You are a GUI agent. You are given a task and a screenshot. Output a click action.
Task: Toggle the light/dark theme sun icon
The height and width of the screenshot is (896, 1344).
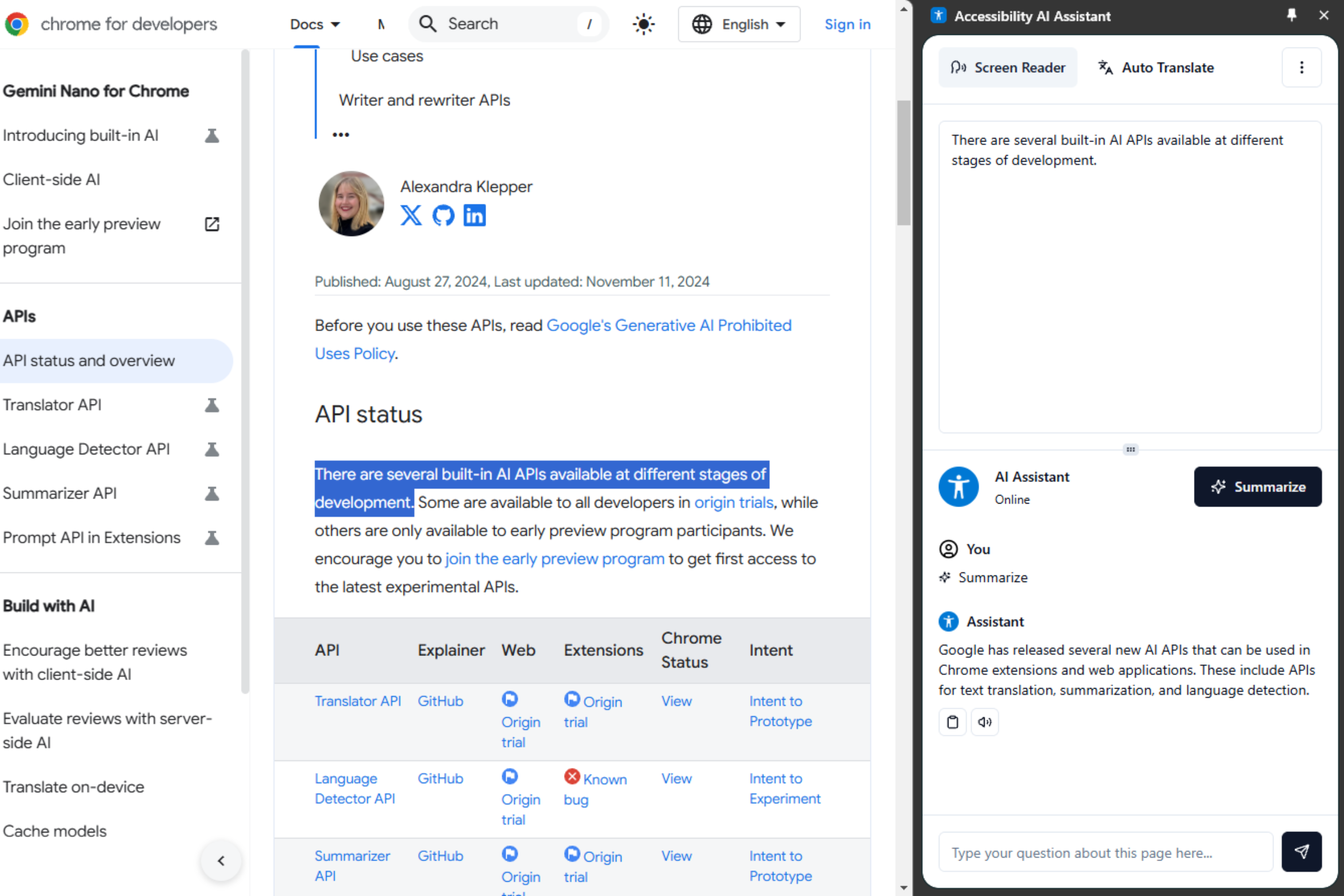[x=643, y=24]
